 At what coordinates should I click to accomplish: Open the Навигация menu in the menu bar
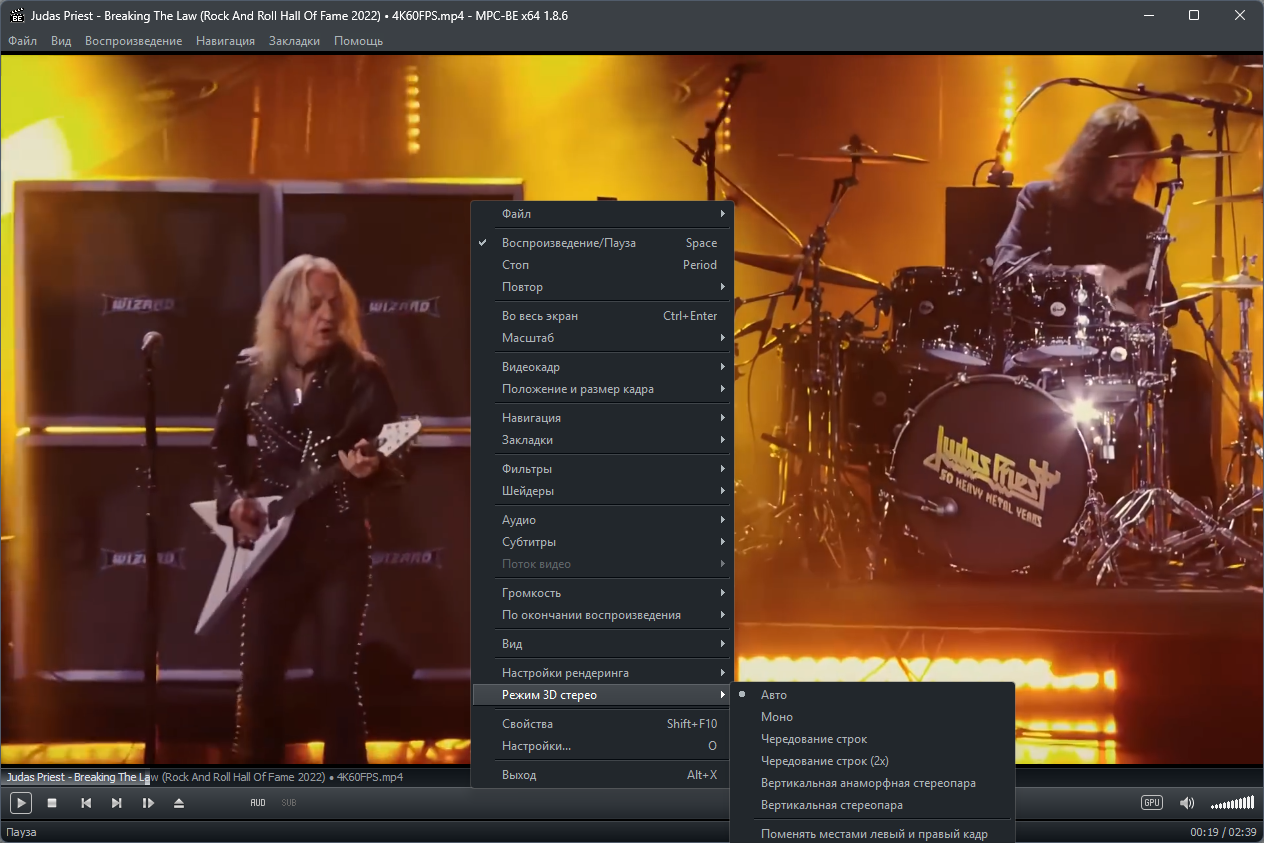pyautogui.click(x=226, y=41)
